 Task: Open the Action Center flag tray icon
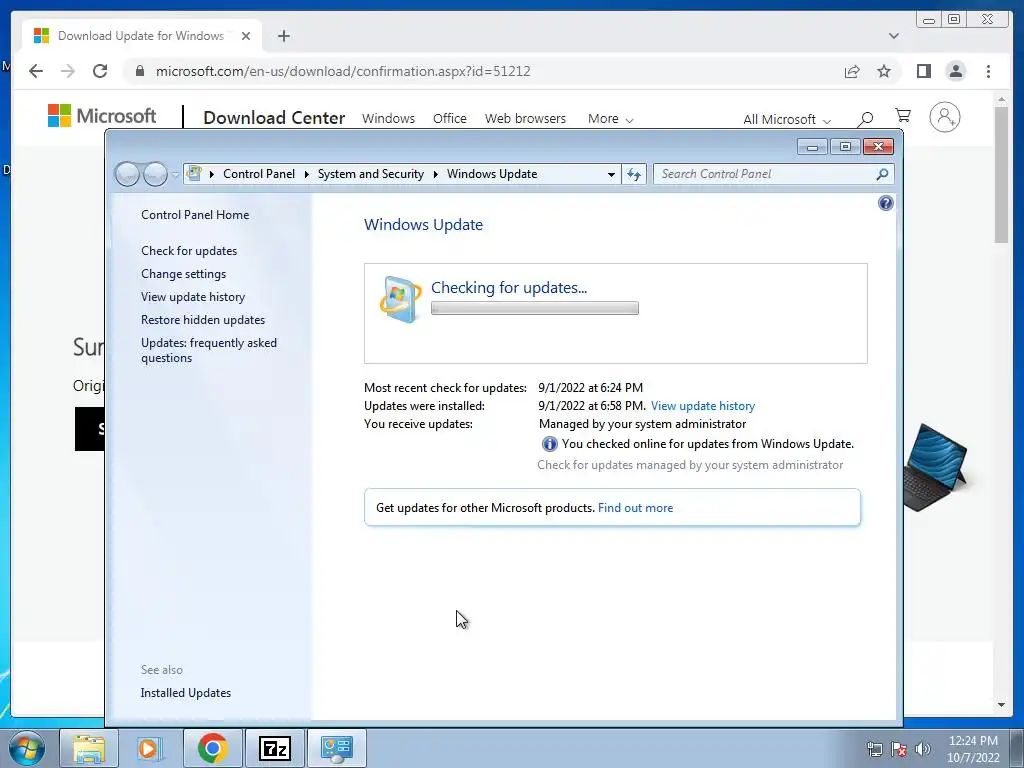click(x=899, y=749)
